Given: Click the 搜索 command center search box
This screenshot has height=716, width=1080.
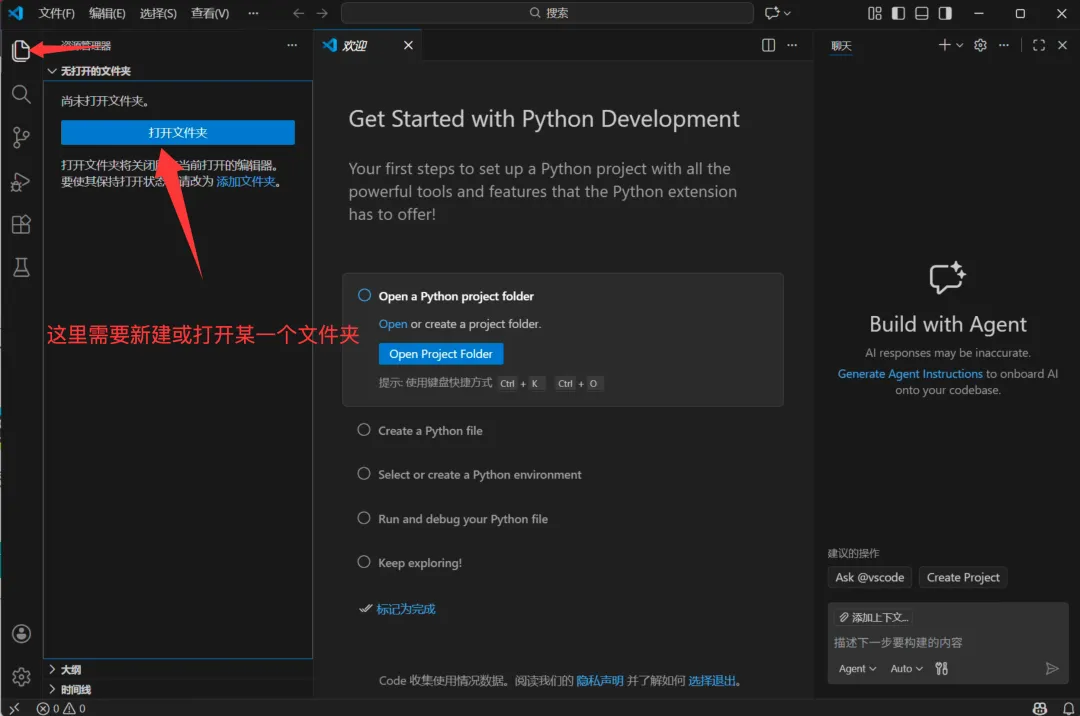Looking at the screenshot, I should 547,13.
